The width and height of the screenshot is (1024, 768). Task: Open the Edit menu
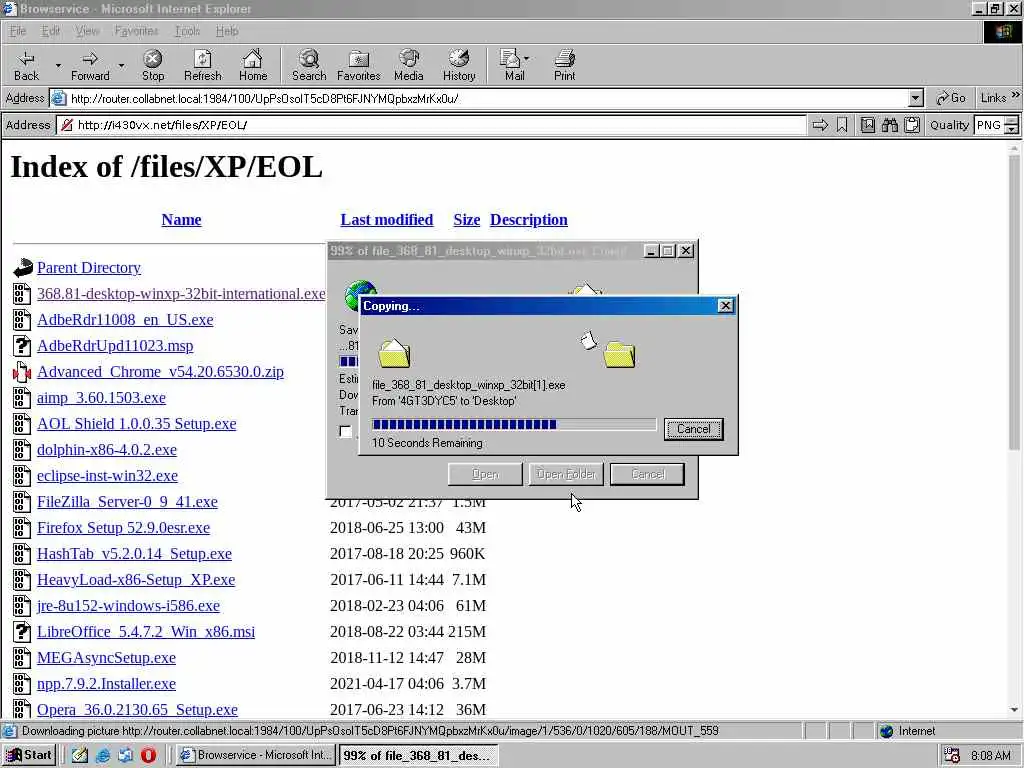50,31
